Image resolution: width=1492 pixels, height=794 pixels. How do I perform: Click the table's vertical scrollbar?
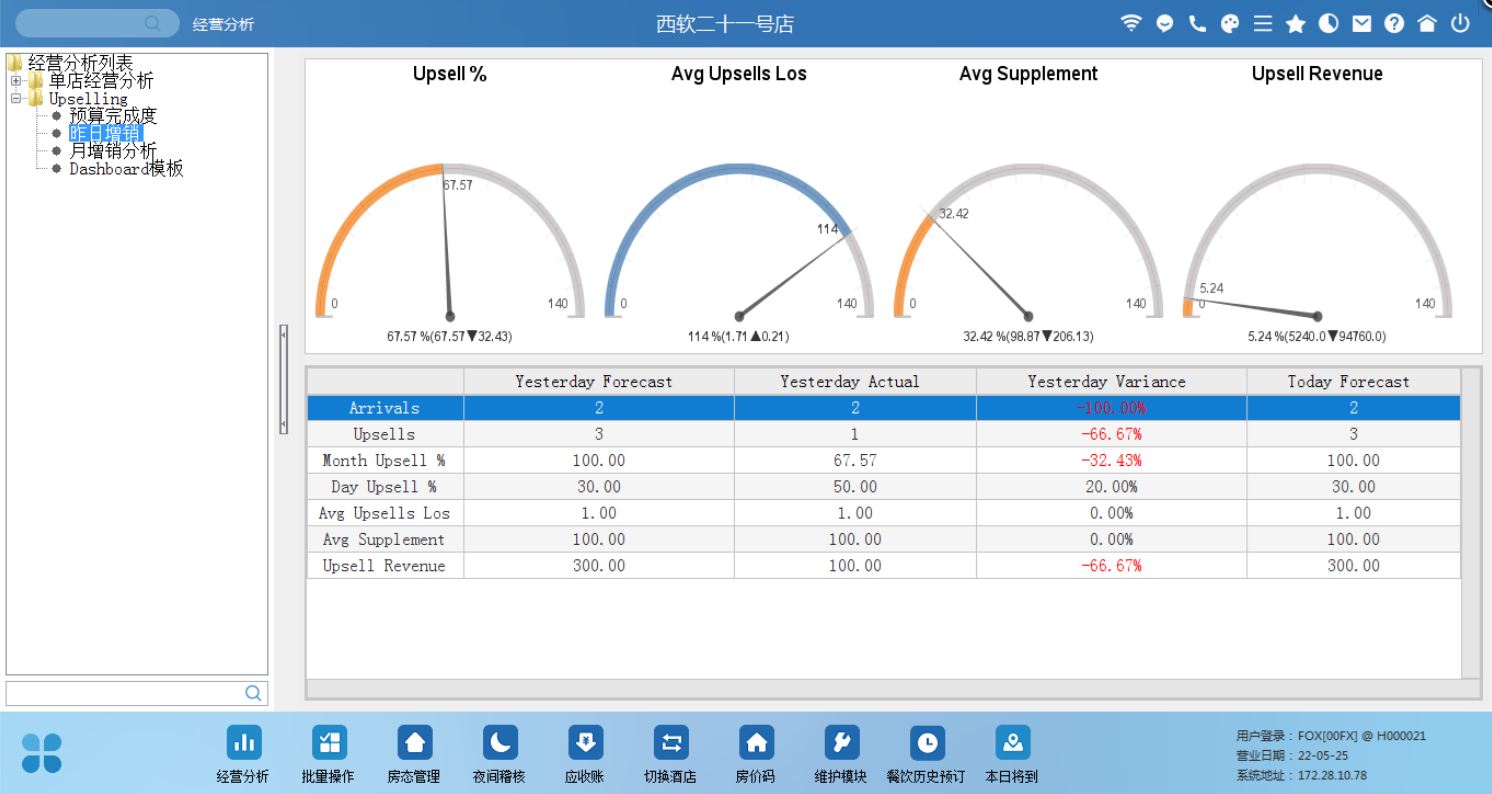click(1470, 523)
